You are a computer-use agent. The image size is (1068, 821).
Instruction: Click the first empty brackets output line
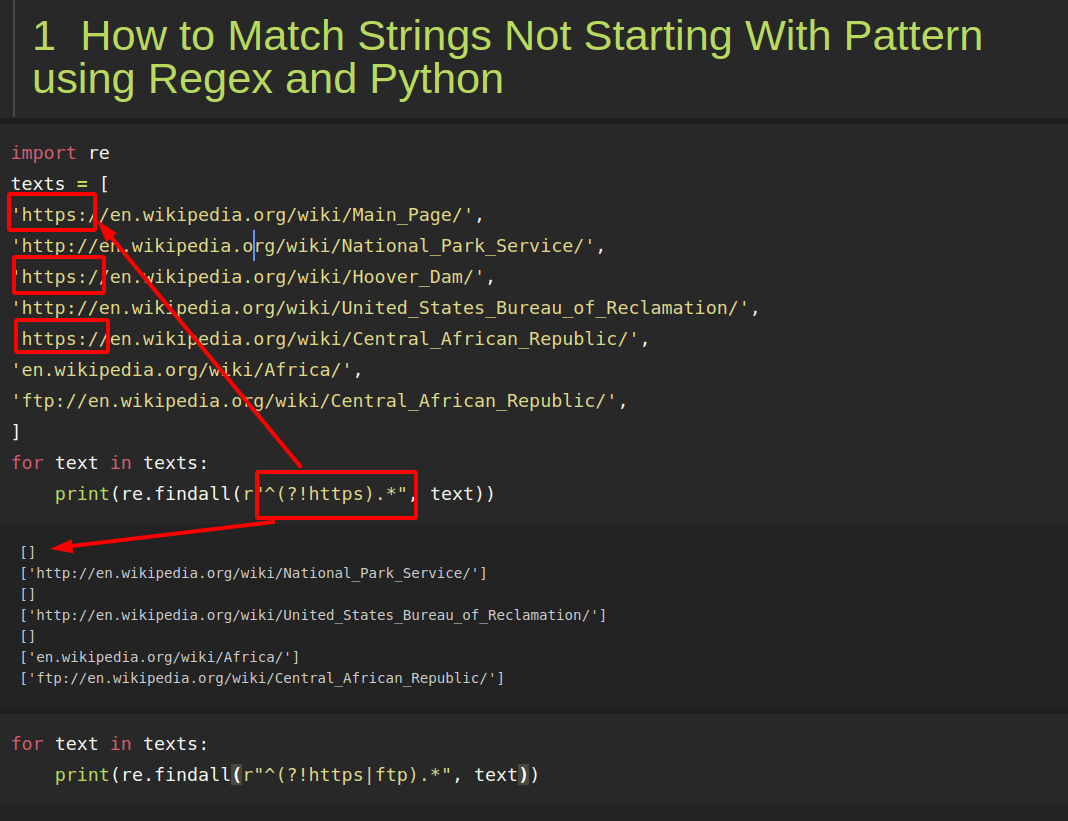tap(27, 551)
